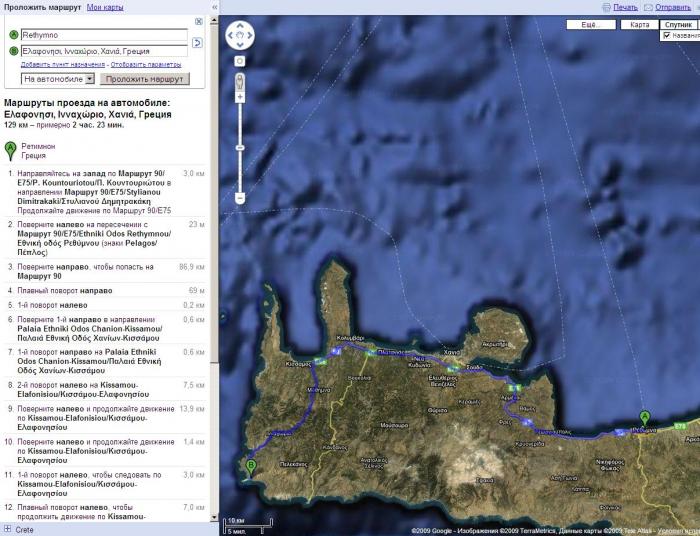Viewport: 700px width, 536px height.
Task: Click start marker A on the map
Action: click(644, 417)
